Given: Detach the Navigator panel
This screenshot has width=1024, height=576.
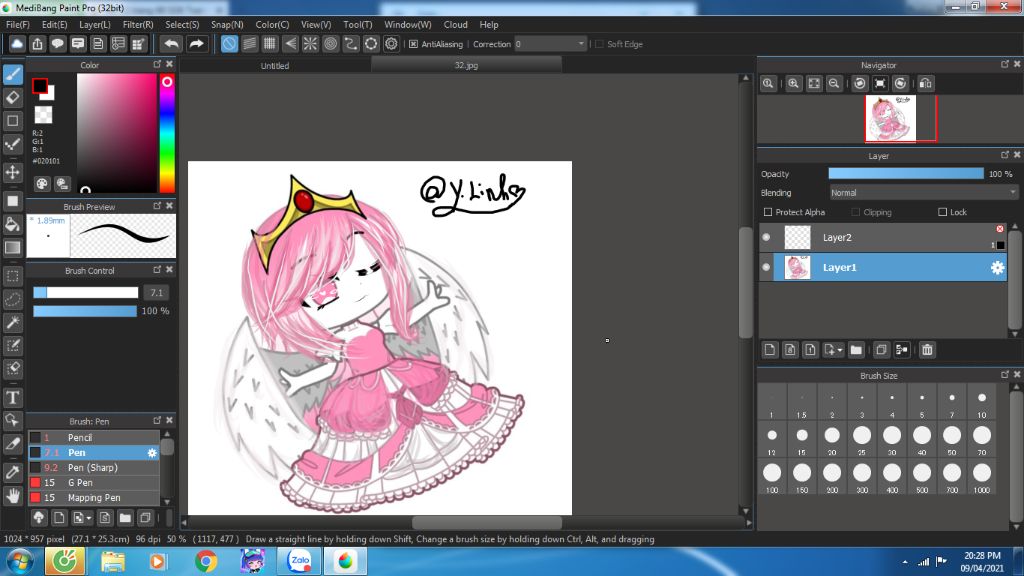Looking at the screenshot, I should [x=1004, y=64].
